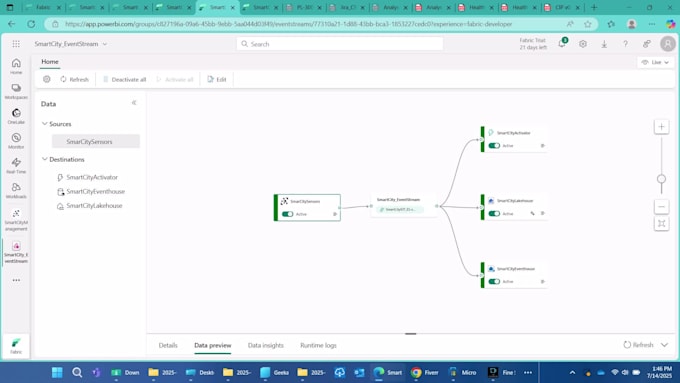Click Deactivate all button
Screen dimensions: 680x383
124,79
